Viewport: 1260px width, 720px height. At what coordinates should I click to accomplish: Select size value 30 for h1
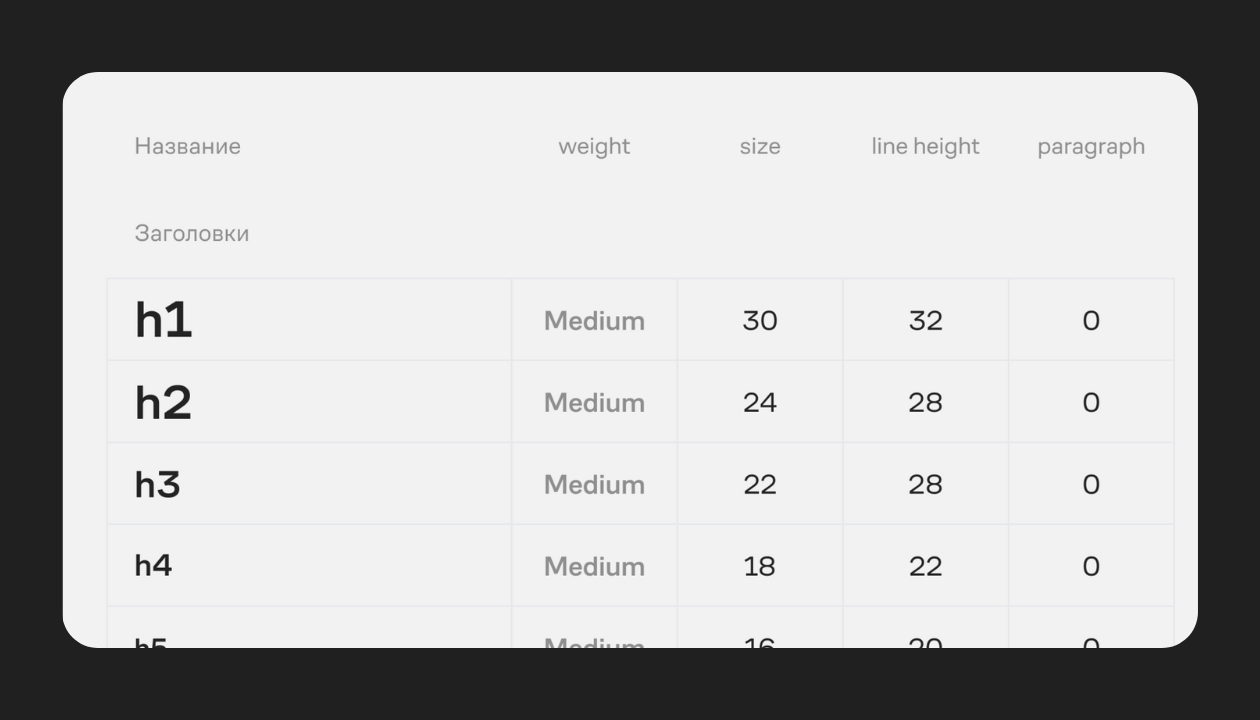click(x=760, y=321)
